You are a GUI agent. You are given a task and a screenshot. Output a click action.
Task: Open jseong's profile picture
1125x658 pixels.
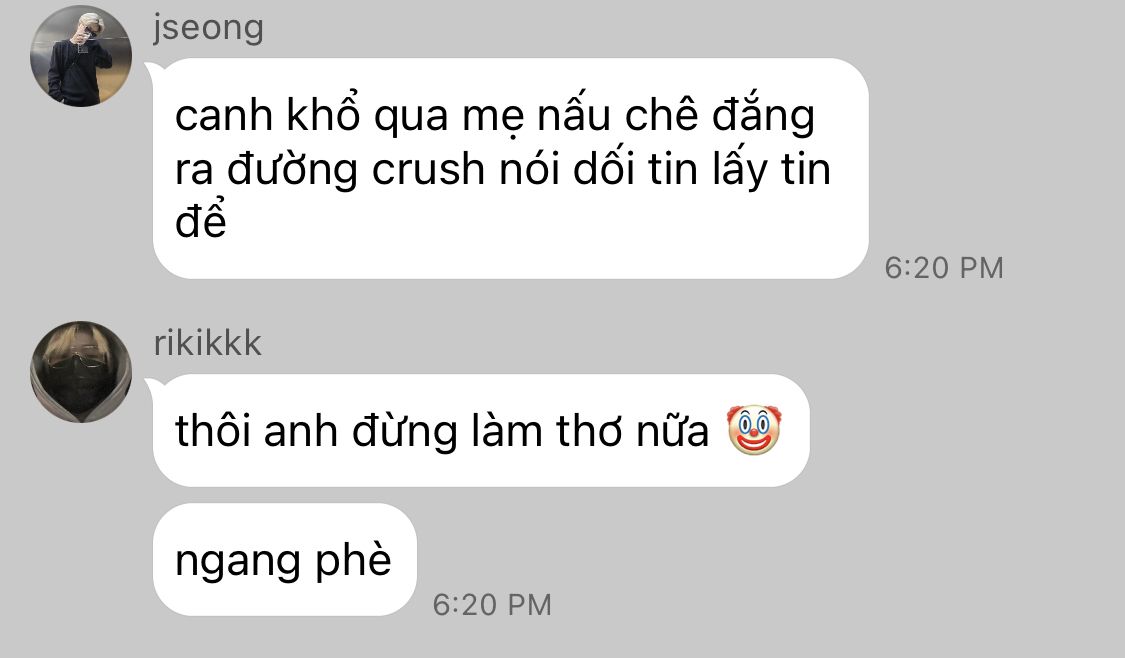(81, 56)
